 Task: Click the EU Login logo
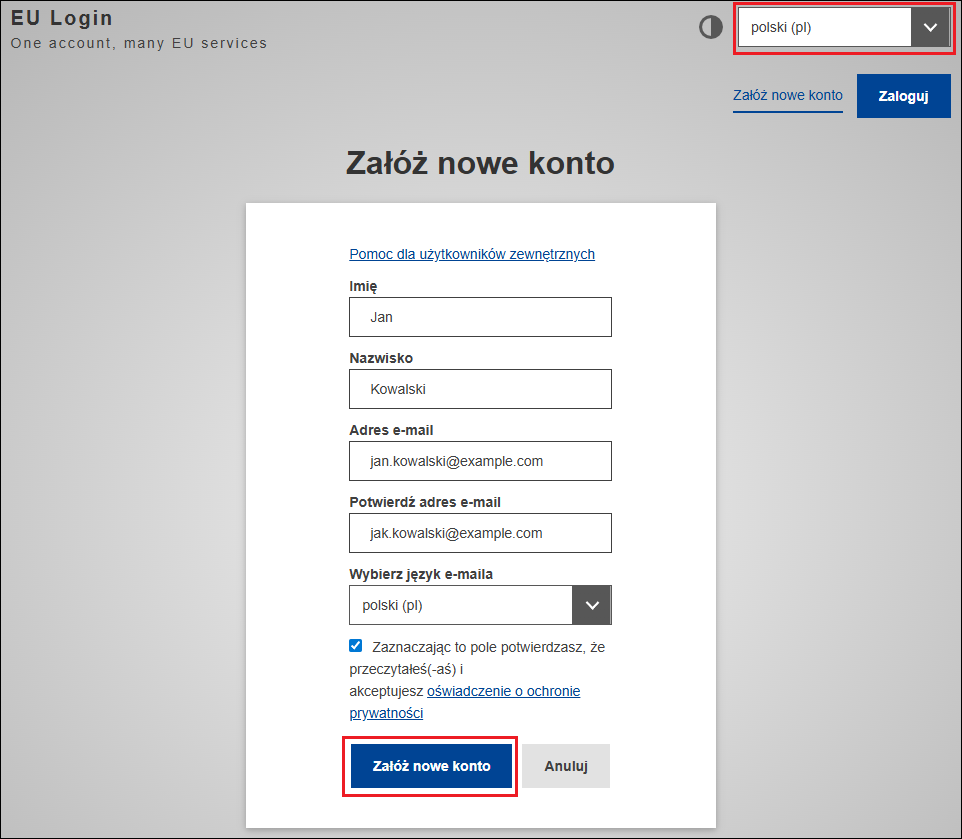click(x=62, y=17)
